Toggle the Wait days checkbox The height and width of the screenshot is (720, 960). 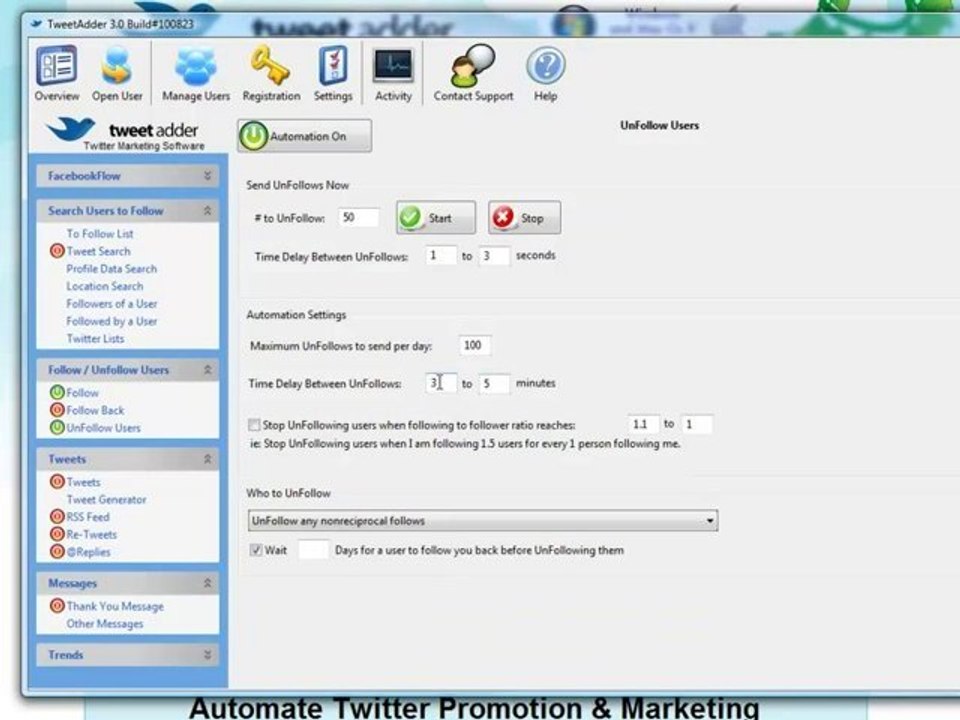pyautogui.click(x=256, y=550)
